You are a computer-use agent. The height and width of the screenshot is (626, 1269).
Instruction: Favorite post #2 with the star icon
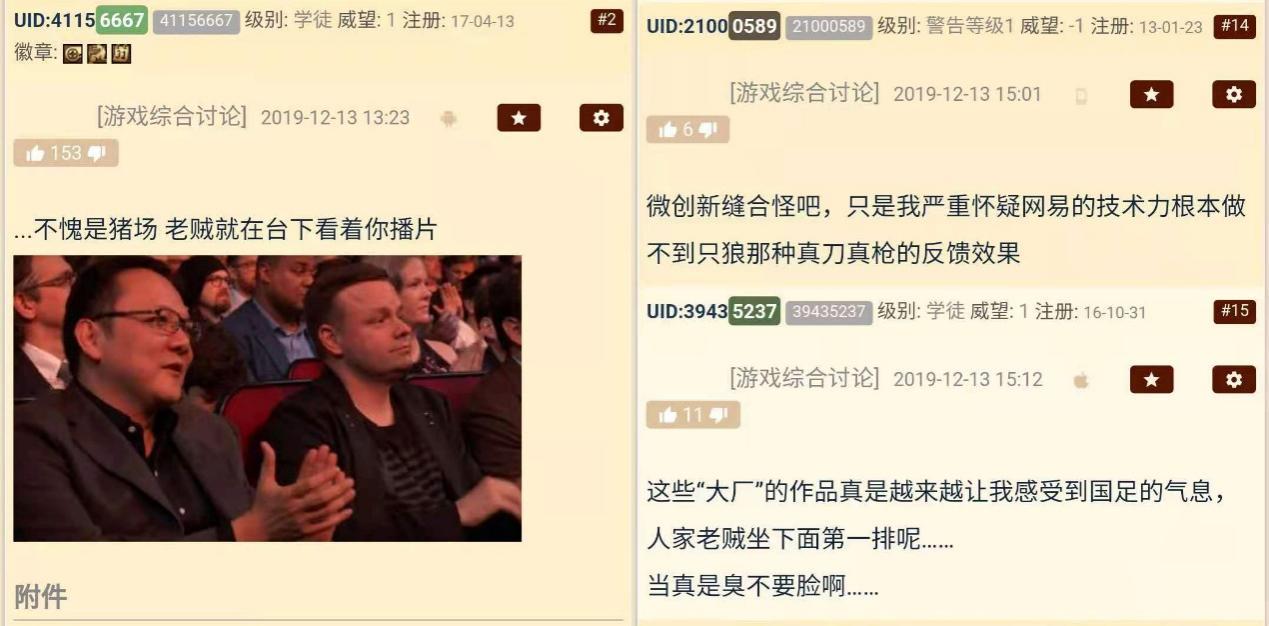pyautogui.click(x=518, y=118)
